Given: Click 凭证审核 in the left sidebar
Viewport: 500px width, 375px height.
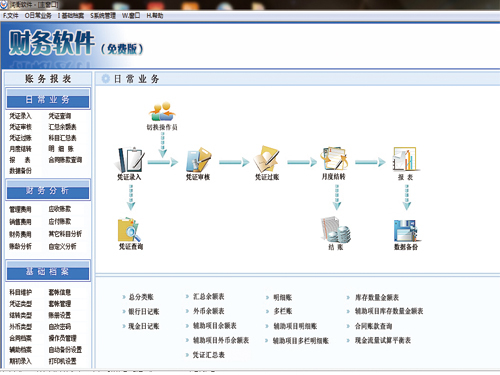Looking at the screenshot, I should pyautogui.click(x=20, y=127).
